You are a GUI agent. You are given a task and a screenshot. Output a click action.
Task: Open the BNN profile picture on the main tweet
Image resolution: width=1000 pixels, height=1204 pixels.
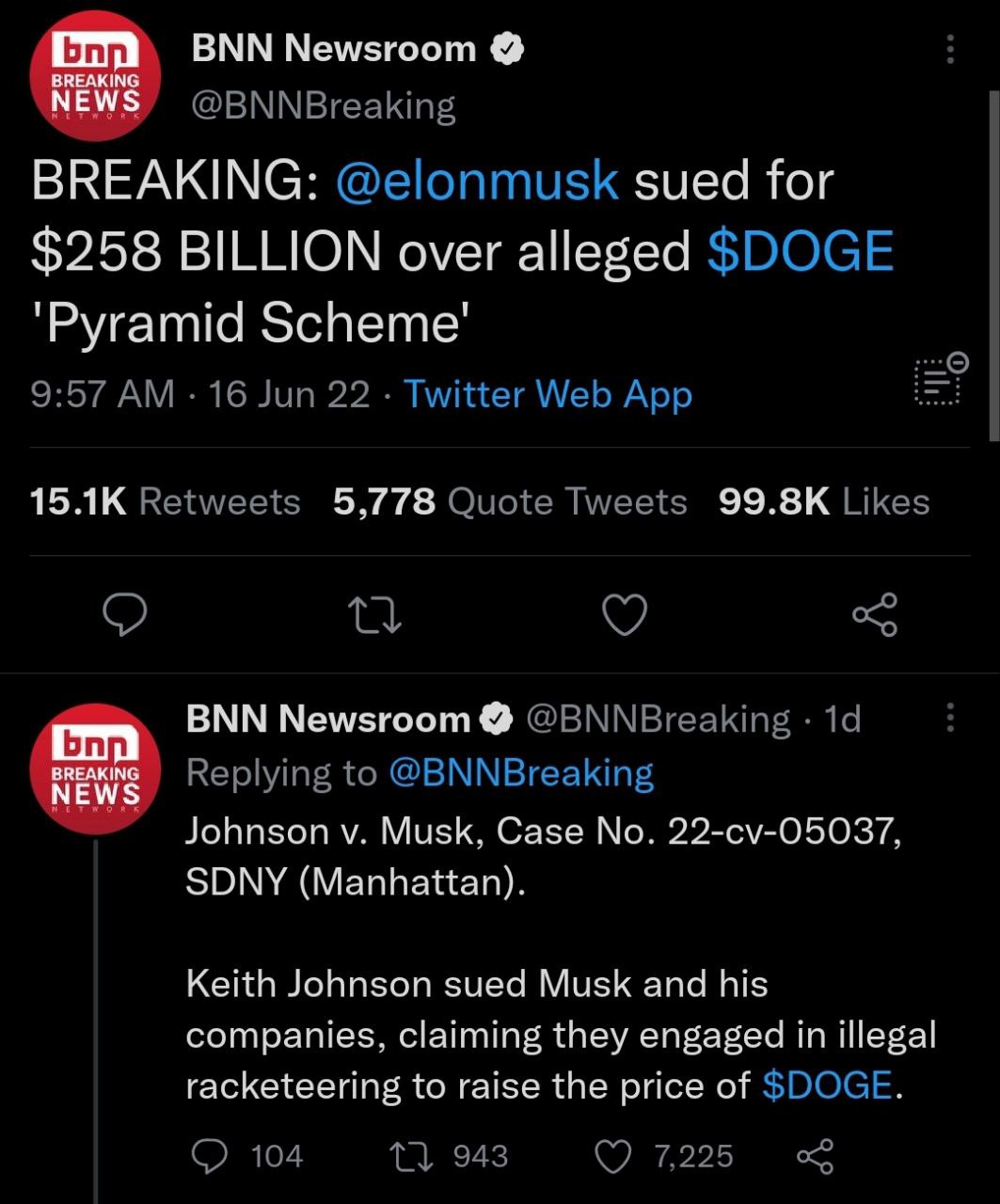click(95, 76)
